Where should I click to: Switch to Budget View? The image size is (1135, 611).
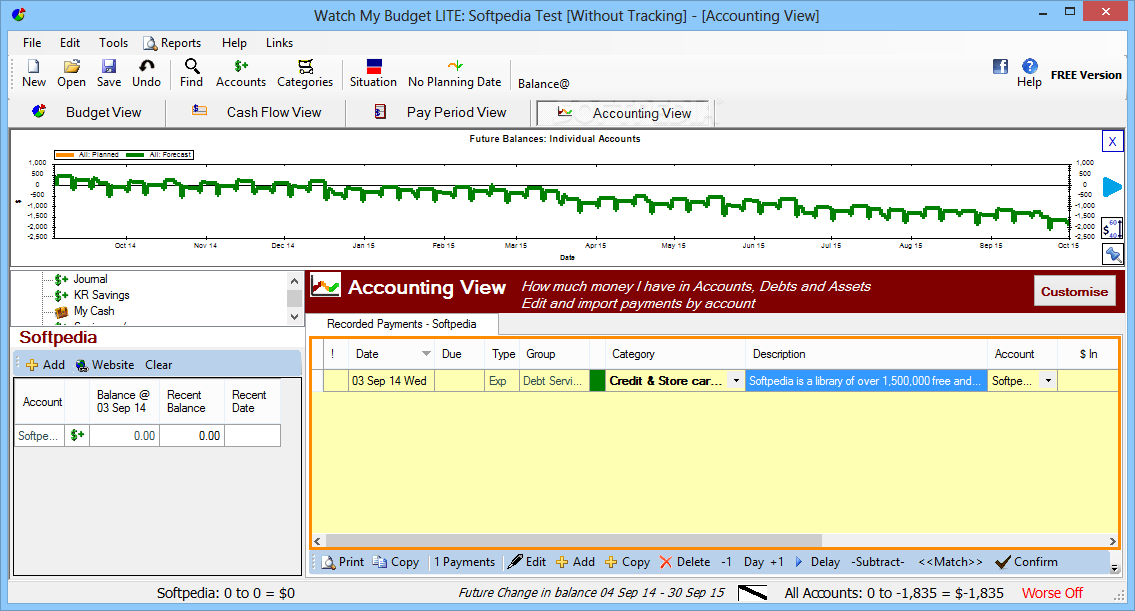pyautogui.click(x=87, y=112)
